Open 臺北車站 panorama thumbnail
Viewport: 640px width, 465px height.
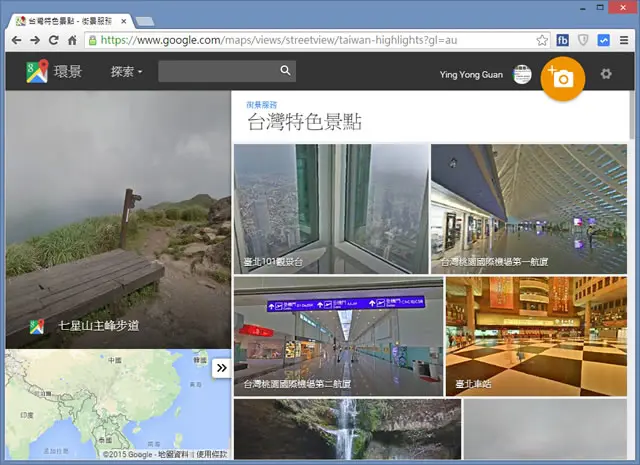pyautogui.click(x=536, y=336)
